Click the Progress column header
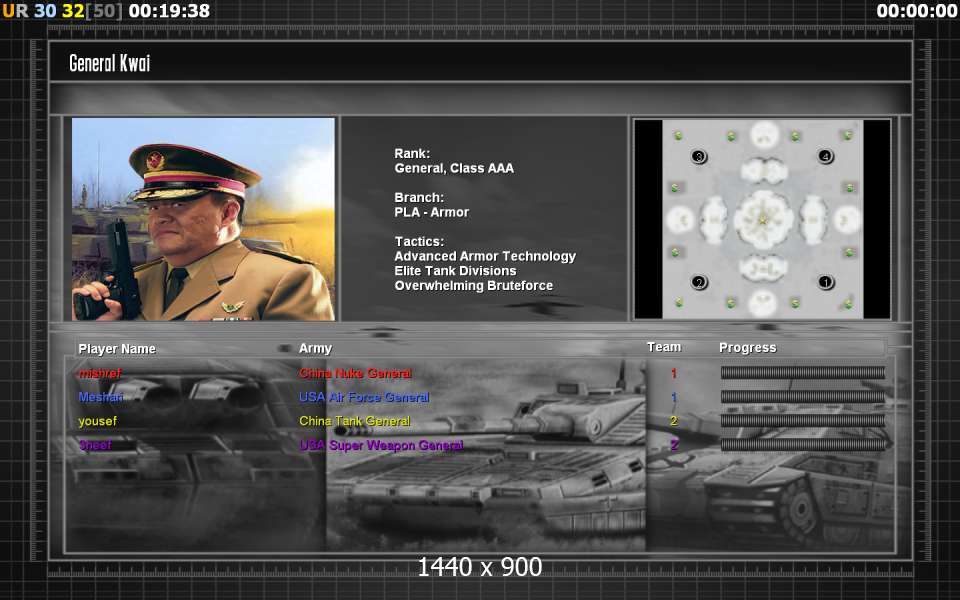This screenshot has height=600, width=960. point(747,348)
